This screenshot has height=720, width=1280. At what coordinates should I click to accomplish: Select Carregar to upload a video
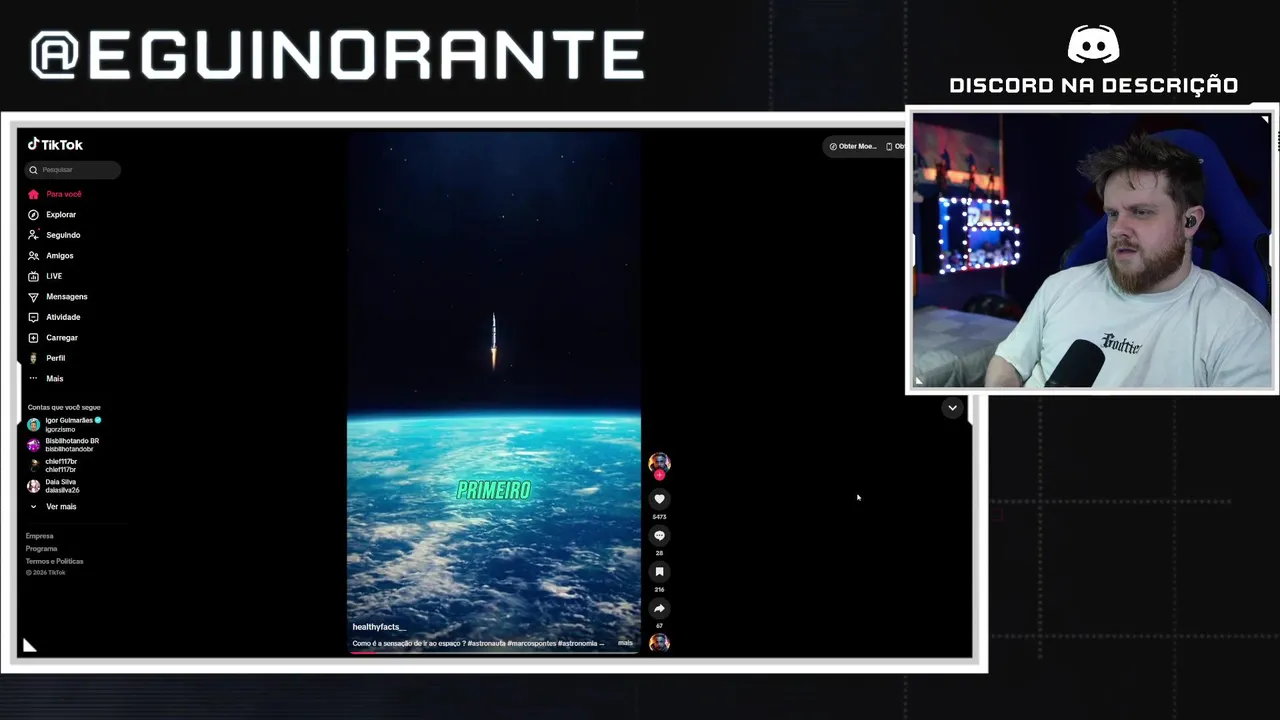coord(53,338)
